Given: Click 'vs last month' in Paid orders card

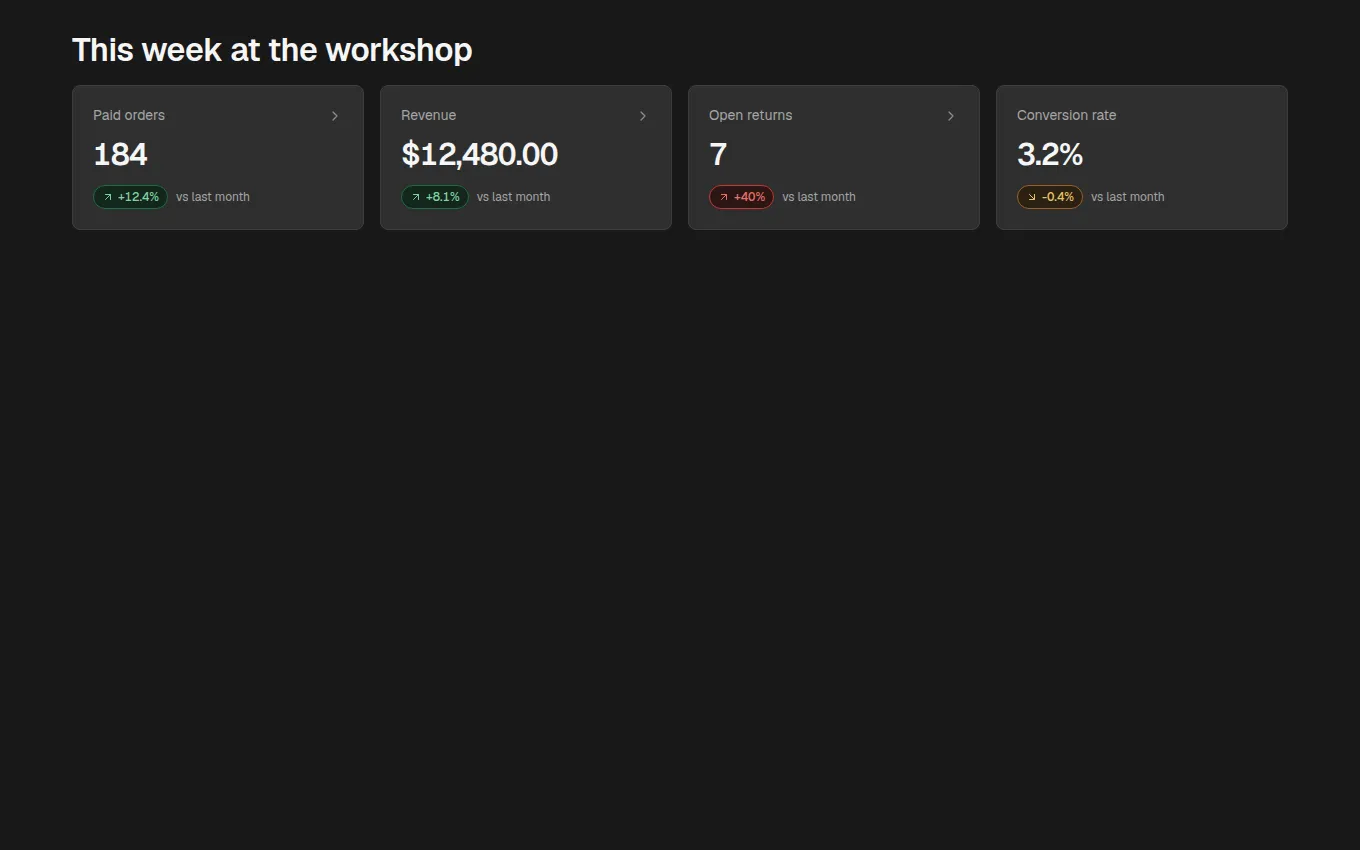Looking at the screenshot, I should (213, 197).
